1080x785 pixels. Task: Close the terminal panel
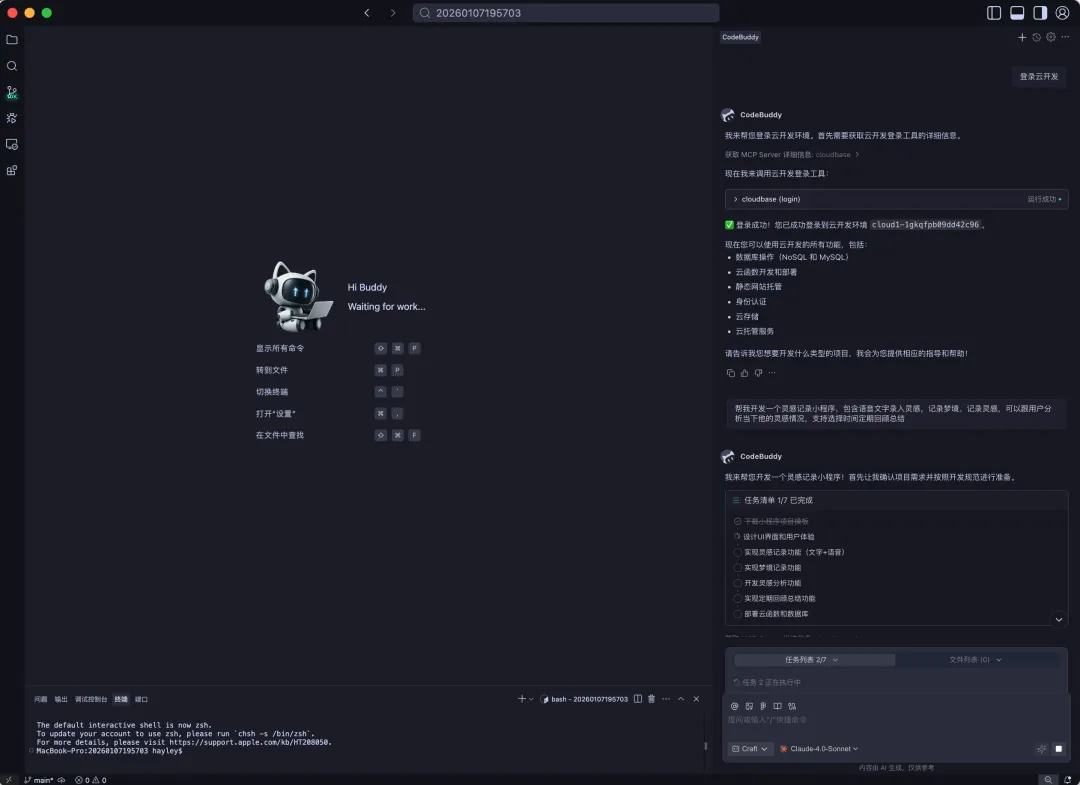pos(696,700)
